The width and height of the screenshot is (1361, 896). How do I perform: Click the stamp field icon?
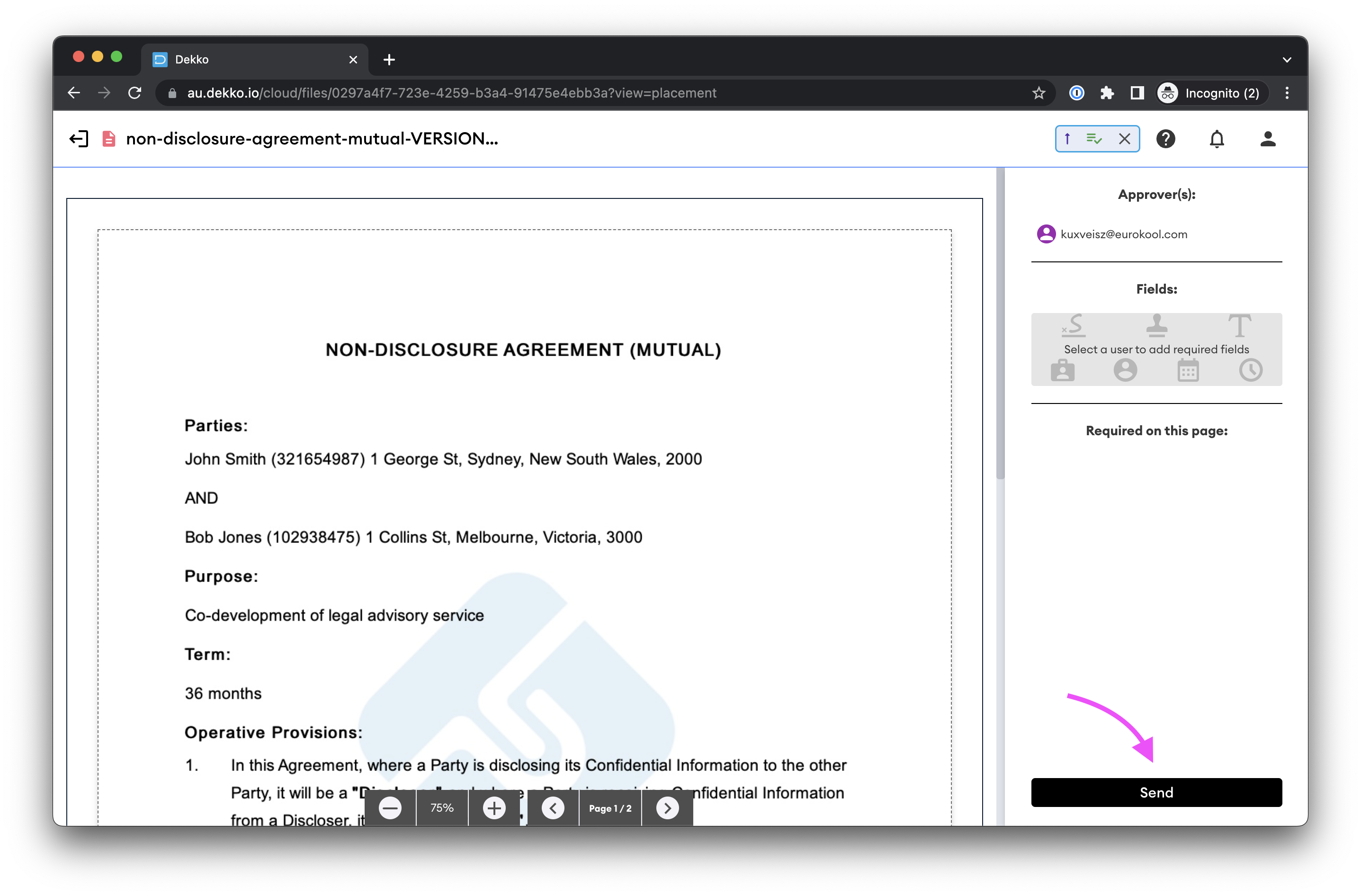[x=1156, y=325]
